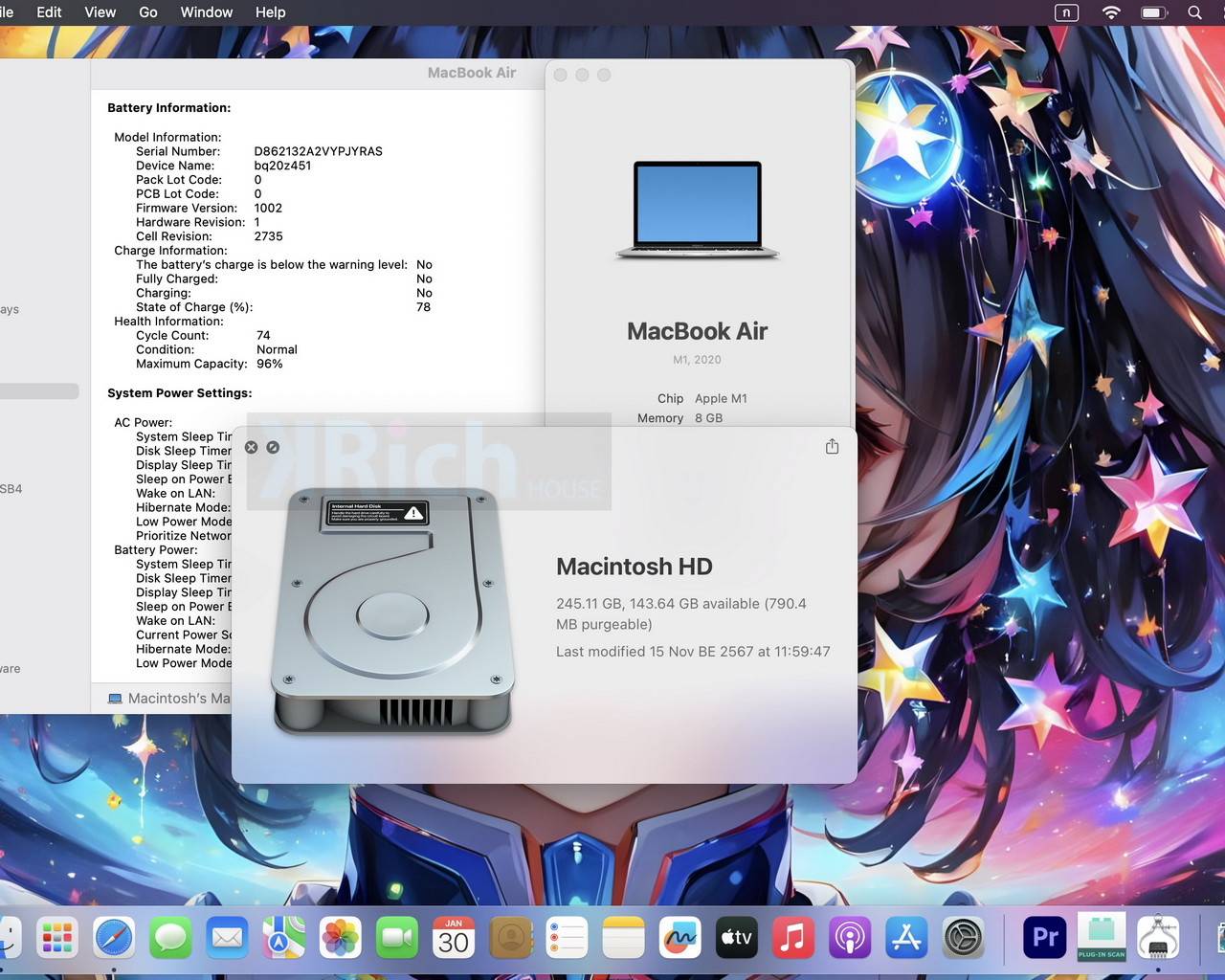This screenshot has width=1225, height=980.
Task: Open the Messages app in dock
Action: tap(170, 938)
